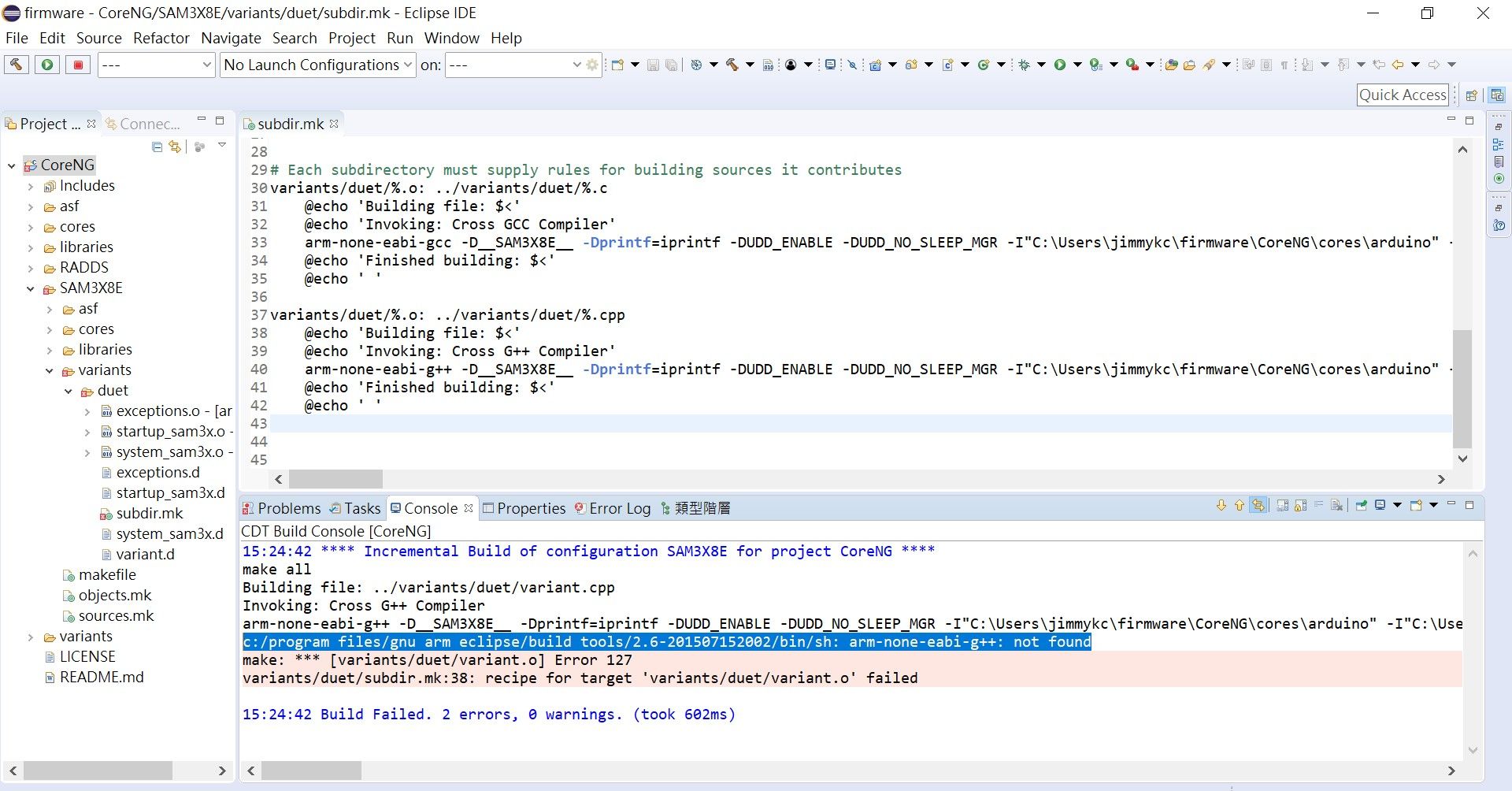Click the Save toolbar icon
The image size is (1512, 791).
pyautogui.click(x=653, y=65)
